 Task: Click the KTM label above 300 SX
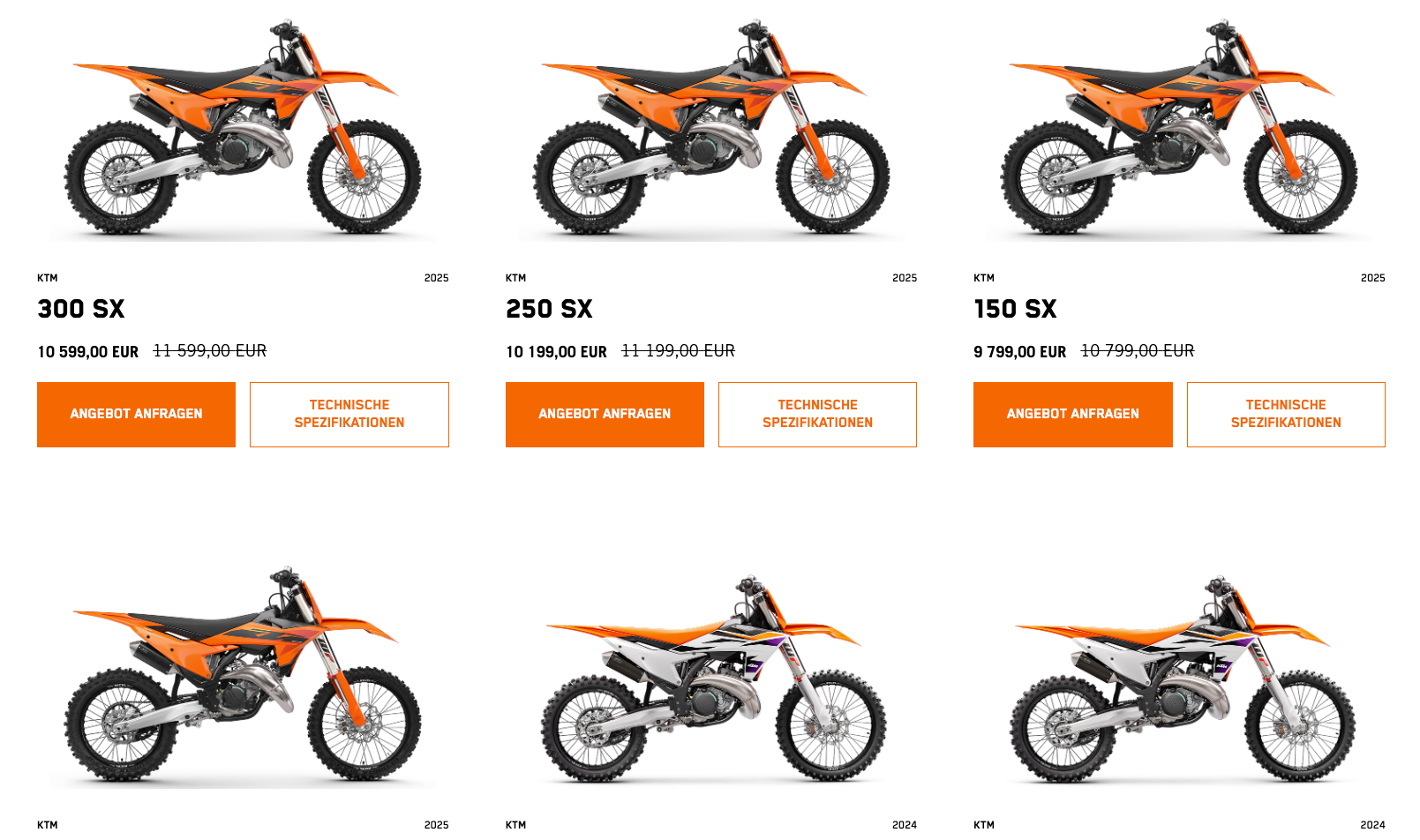tap(48, 278)
